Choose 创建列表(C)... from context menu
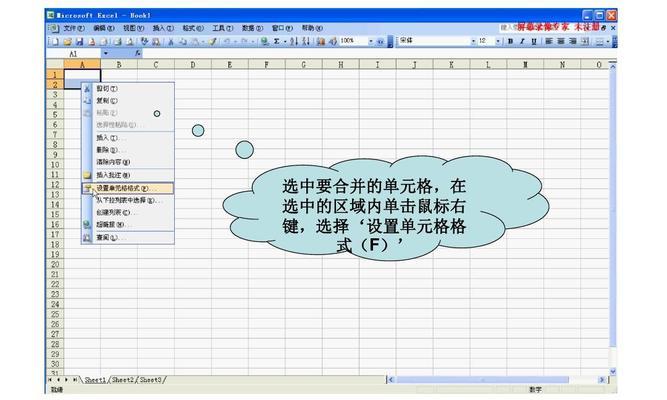The height and width of the screenshot is (400, 667). coord(128,212)
